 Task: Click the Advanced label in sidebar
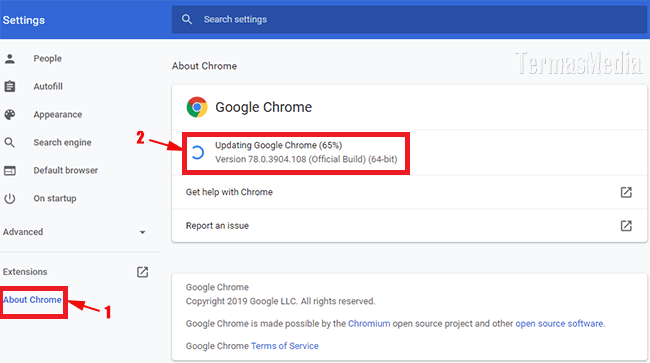coord(23,232)
